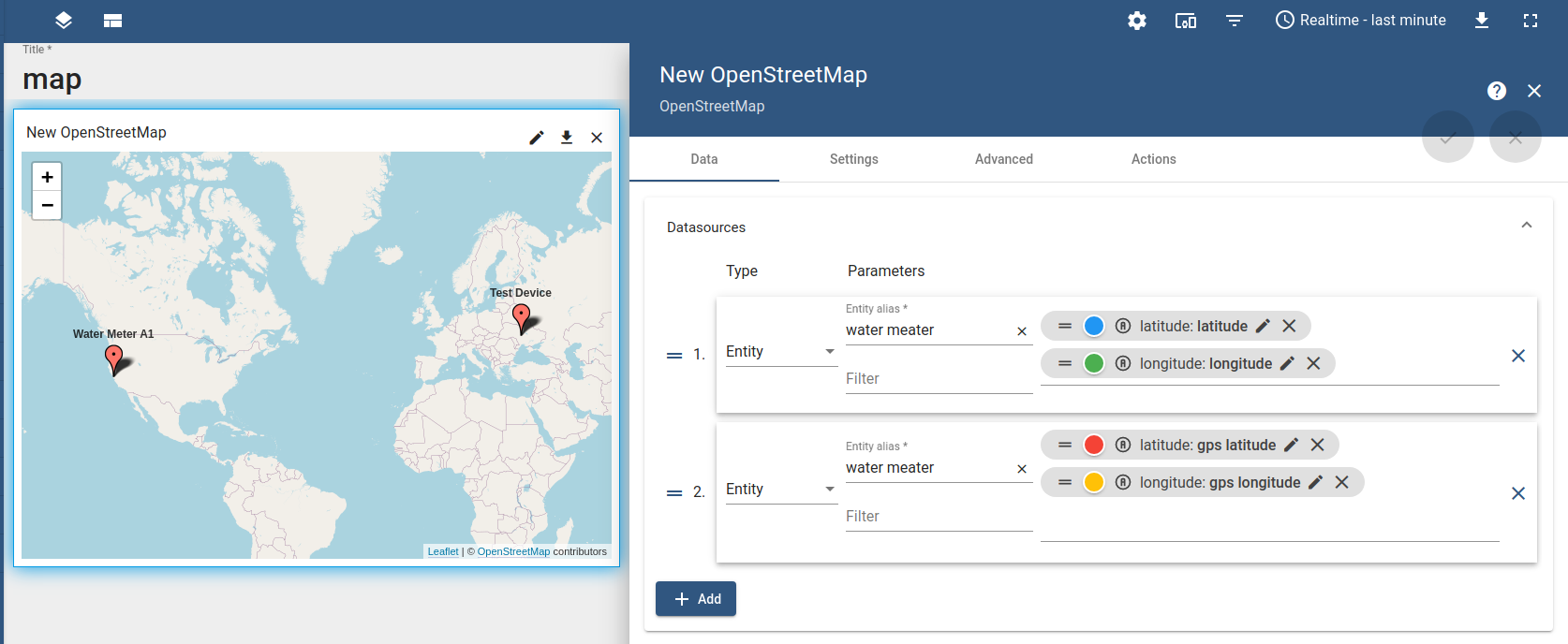Switch to the Settings tab
Image resolution: width=1568 pixels, height=644 pixels.
pyautogui.click(x=854, y=159)
